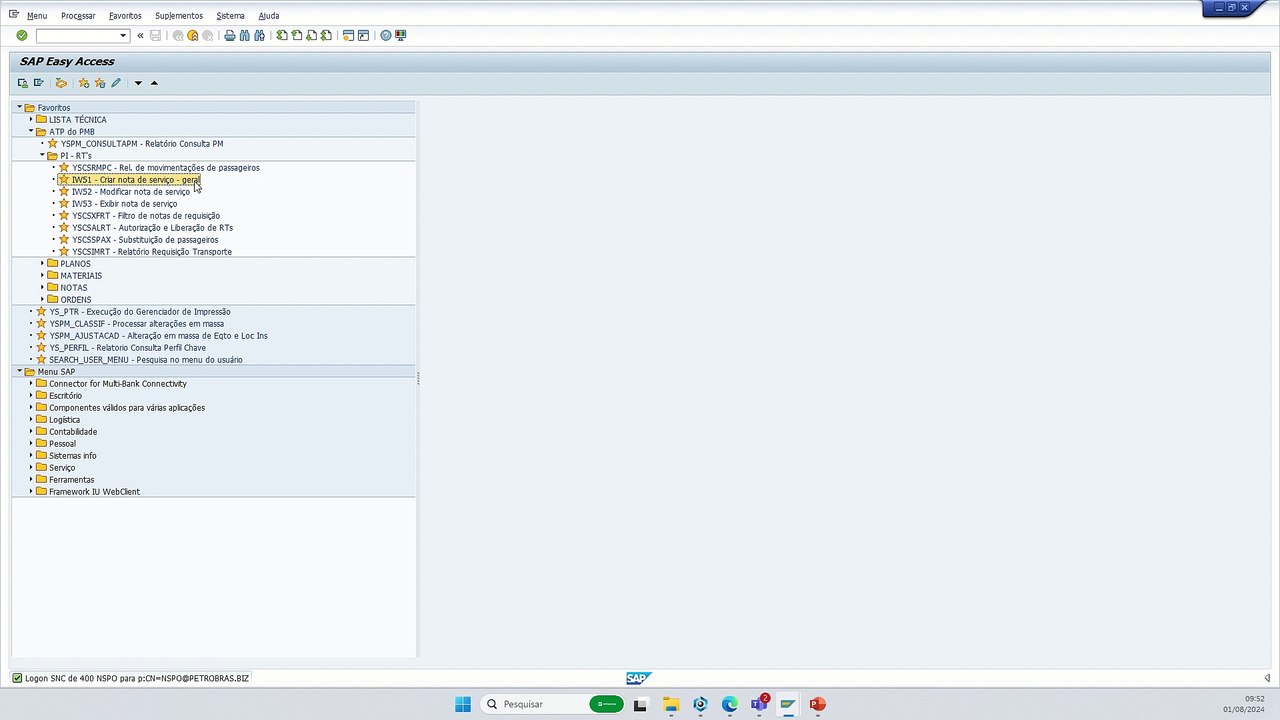Select YSCSIMRT - Relatório Requisição Transporte

152,252
